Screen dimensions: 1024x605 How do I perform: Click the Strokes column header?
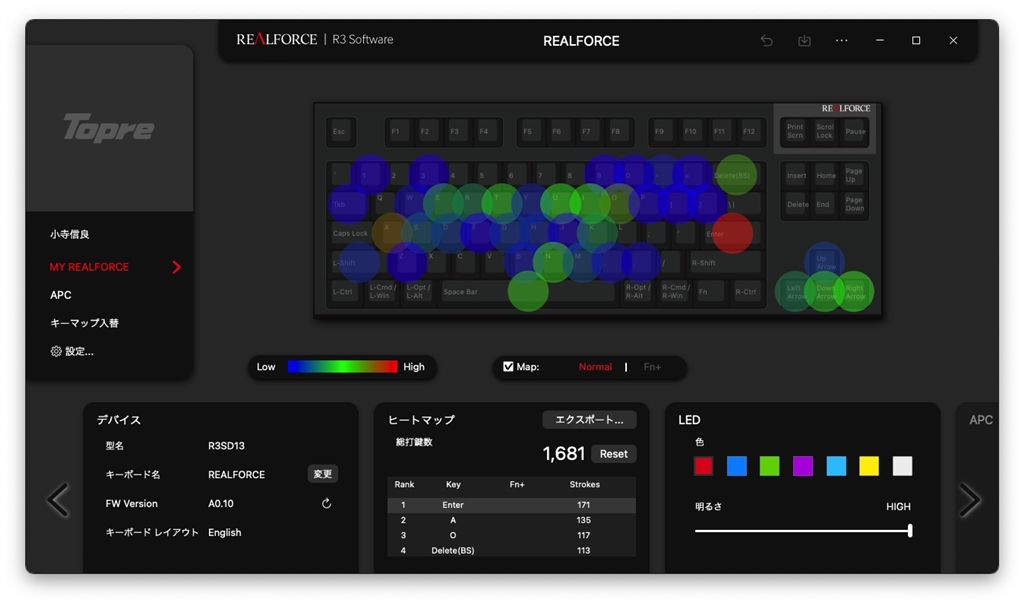click(x=584, y=484)
